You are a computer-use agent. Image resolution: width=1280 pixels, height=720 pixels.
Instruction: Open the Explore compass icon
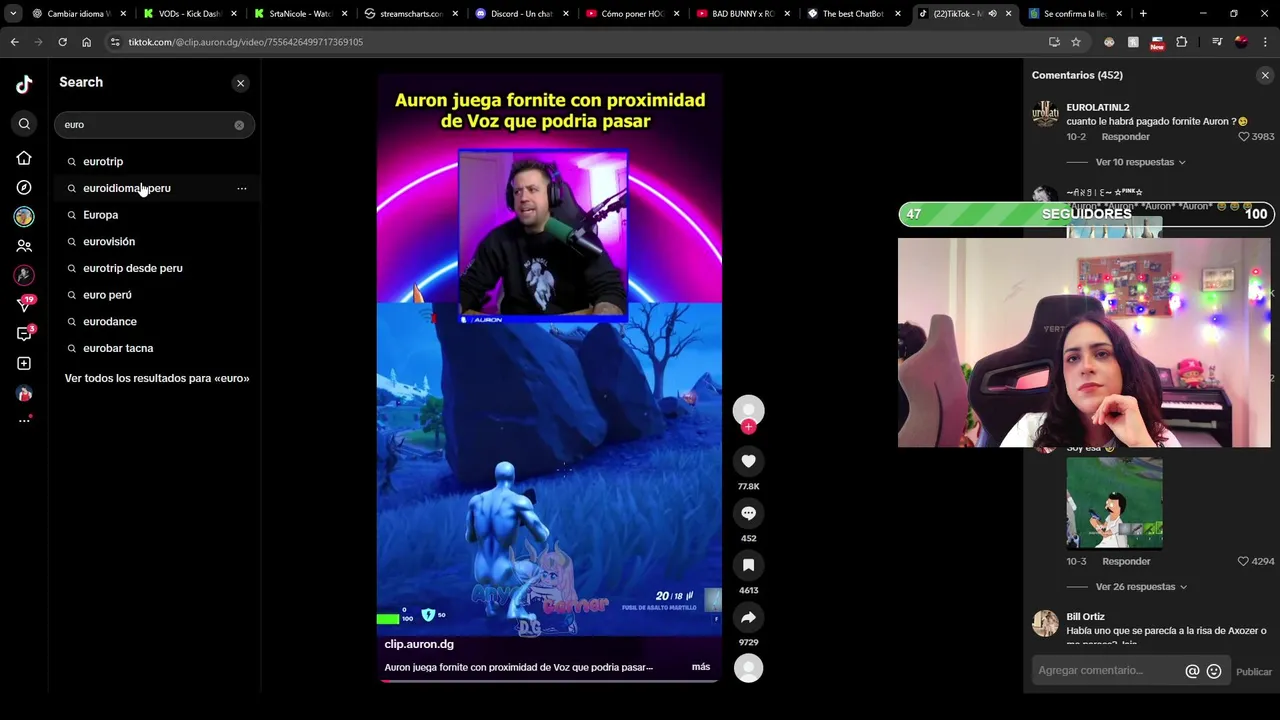click(x=24, y=187)
